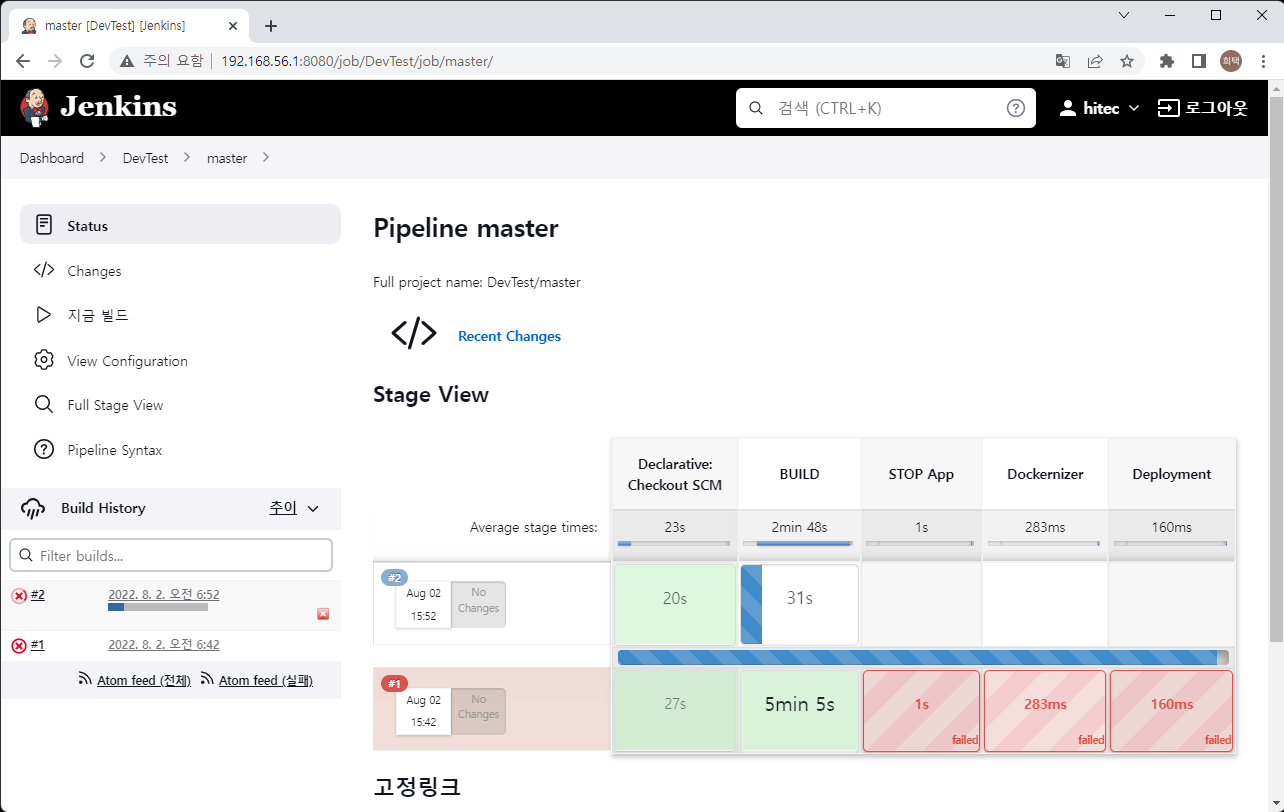1284x812 pixels.
Task: Click the Dashboard breadcrumb link
Action: click(52, 158)
